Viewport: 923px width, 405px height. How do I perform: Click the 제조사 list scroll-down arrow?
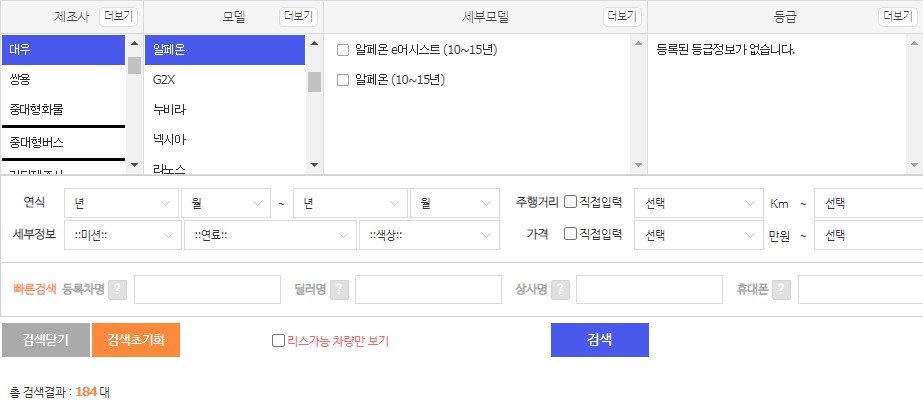(x=134, y=165)
